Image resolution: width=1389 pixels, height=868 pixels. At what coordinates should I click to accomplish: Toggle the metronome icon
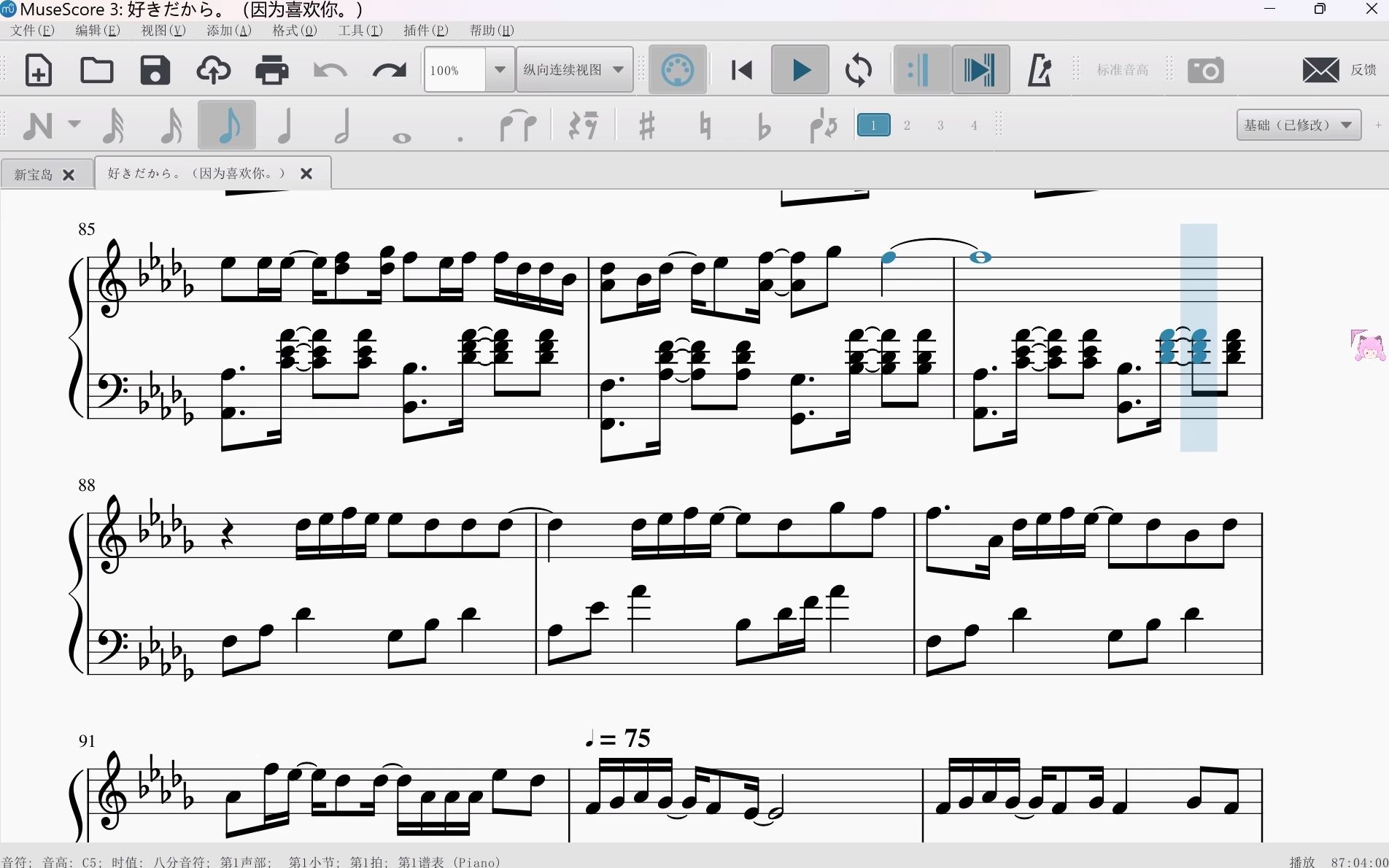1040,70
